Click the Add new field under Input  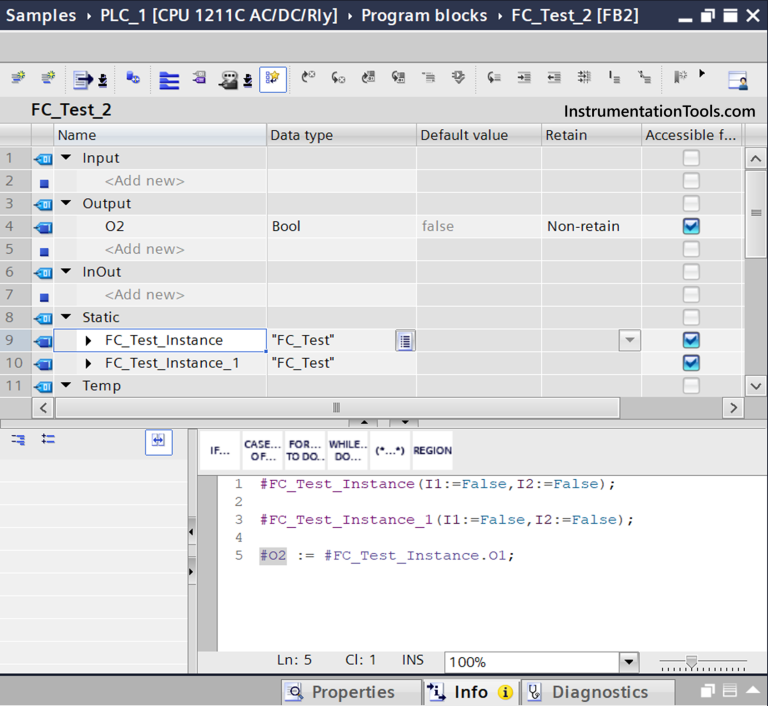(x=145, y=181)
